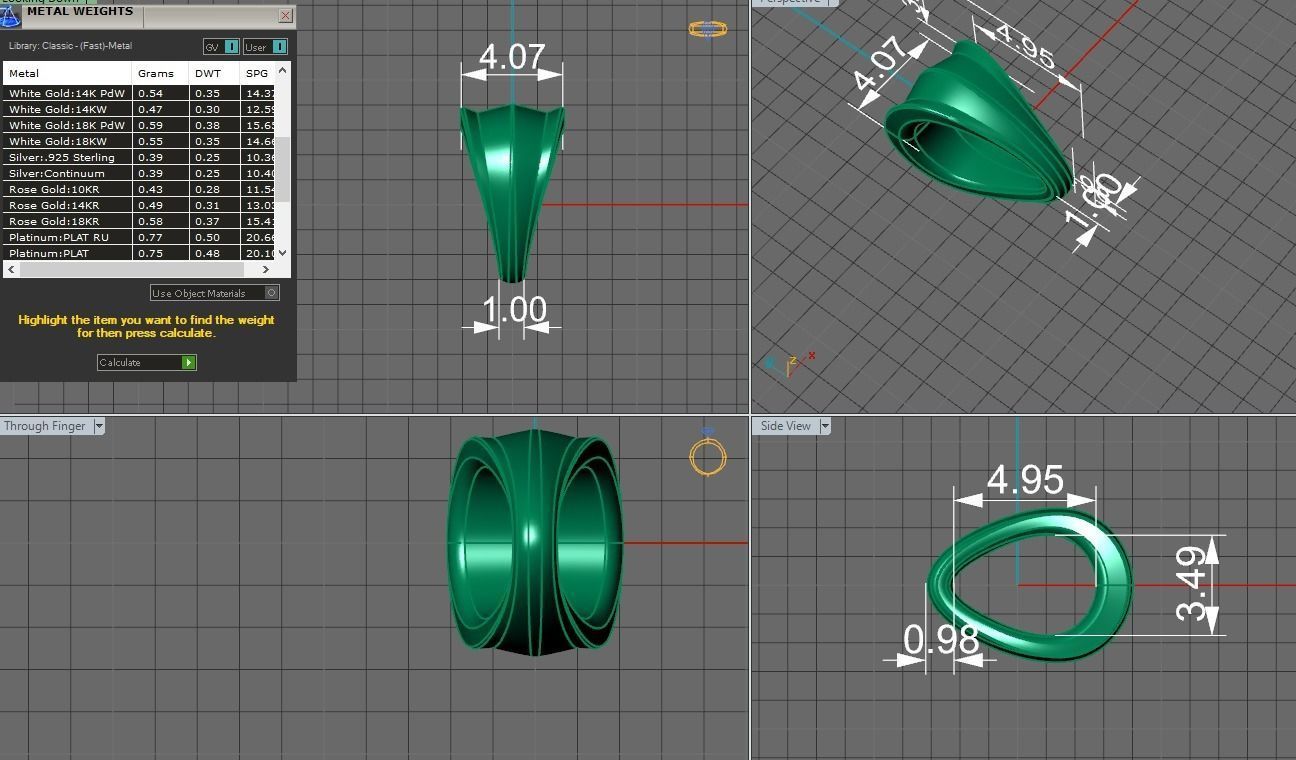Sort by the DWT column header
1296x760 pixels.
214,73
